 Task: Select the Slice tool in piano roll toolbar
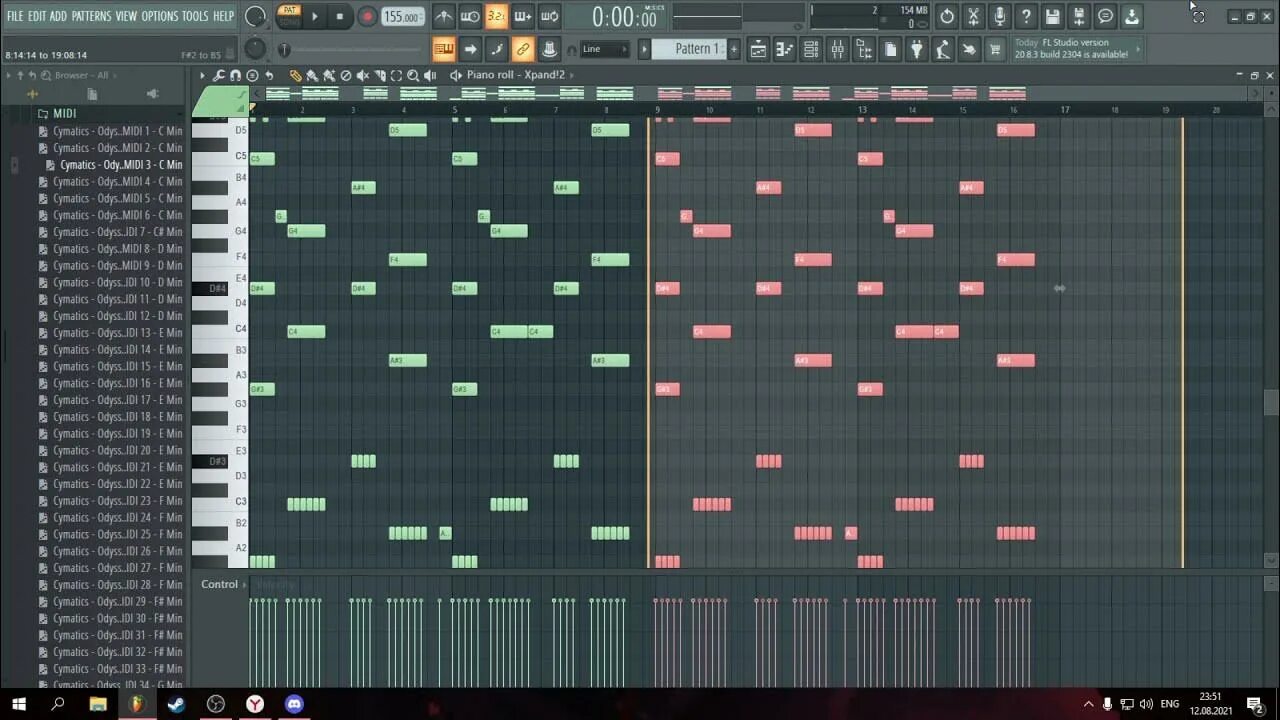point(379,75)
